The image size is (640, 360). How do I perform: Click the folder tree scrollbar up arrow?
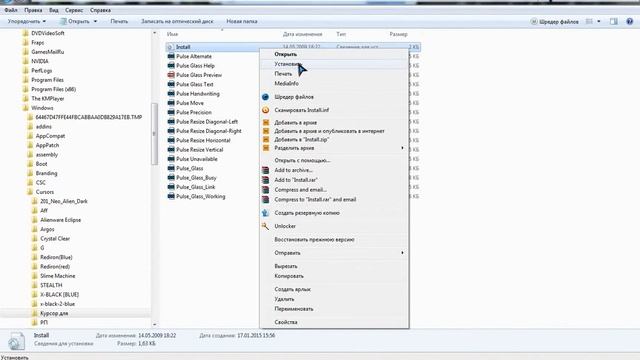pos(155,33)
